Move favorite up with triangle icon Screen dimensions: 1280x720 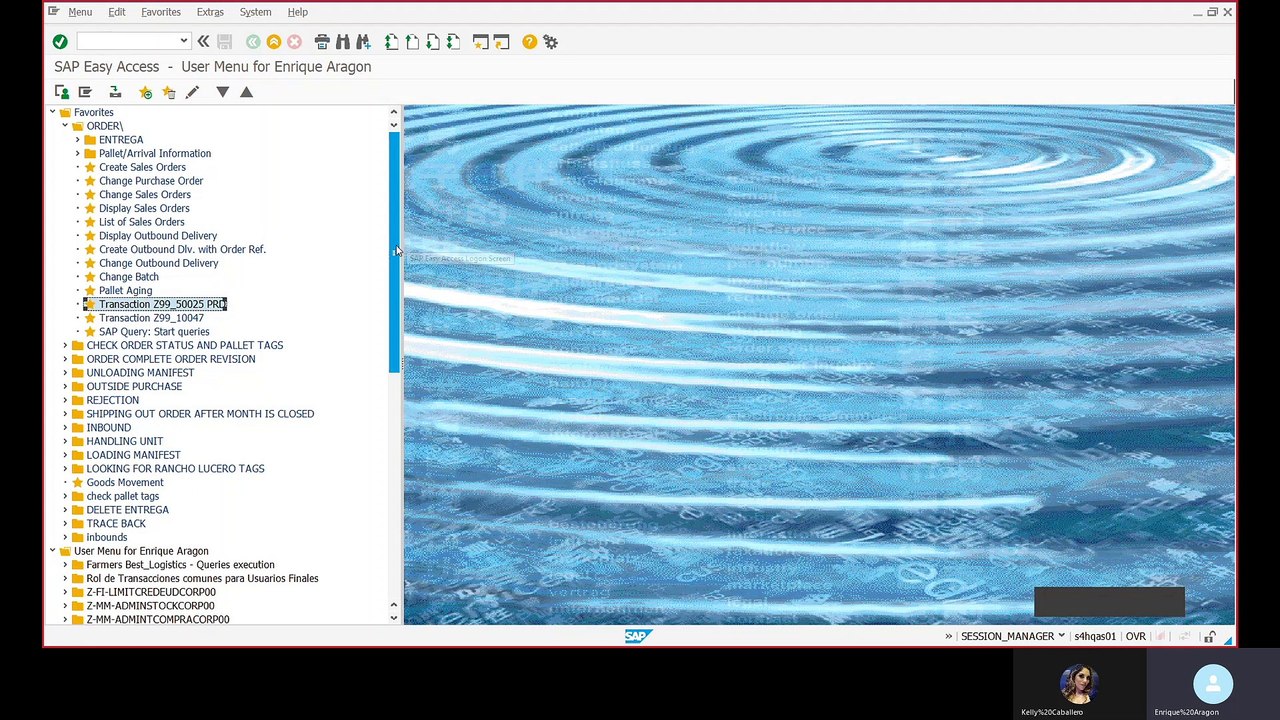coord(246,92)
